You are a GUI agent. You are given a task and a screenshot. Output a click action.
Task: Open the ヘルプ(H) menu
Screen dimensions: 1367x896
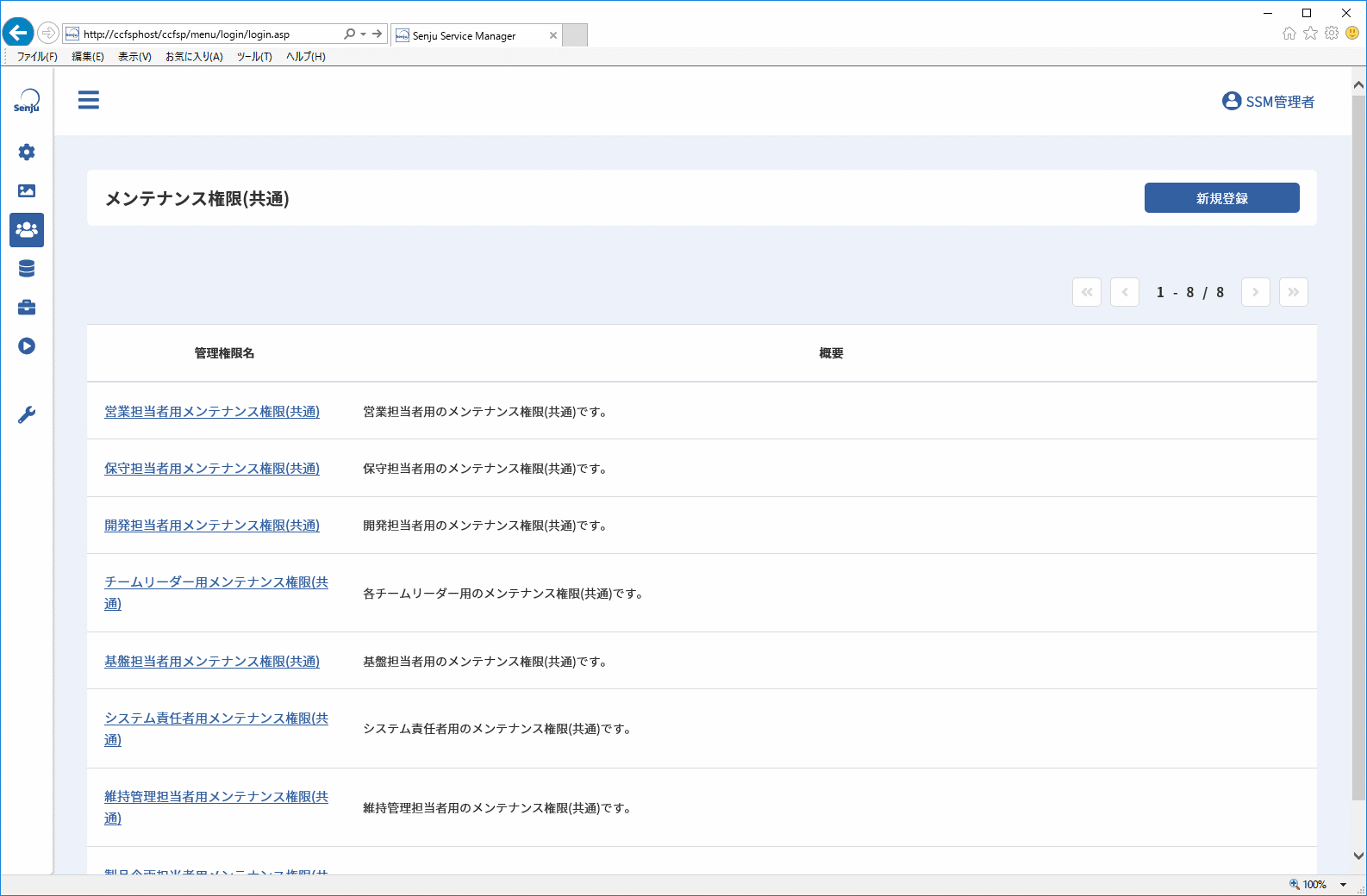pos(306,57)
